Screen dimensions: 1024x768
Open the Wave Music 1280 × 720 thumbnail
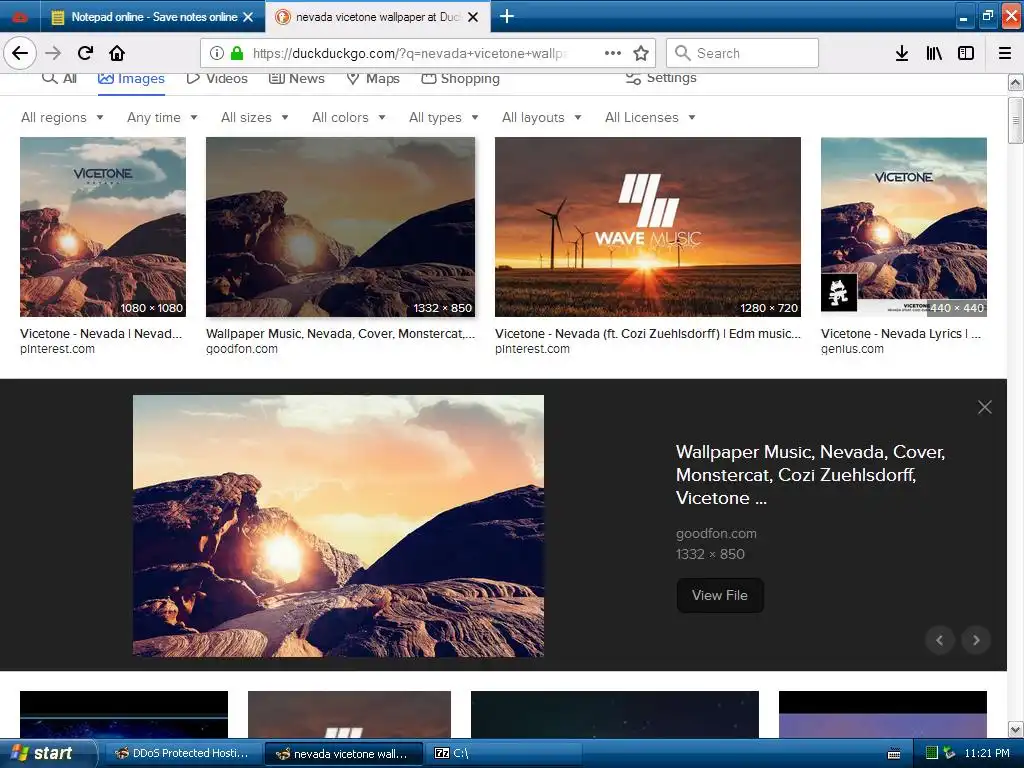647,227
